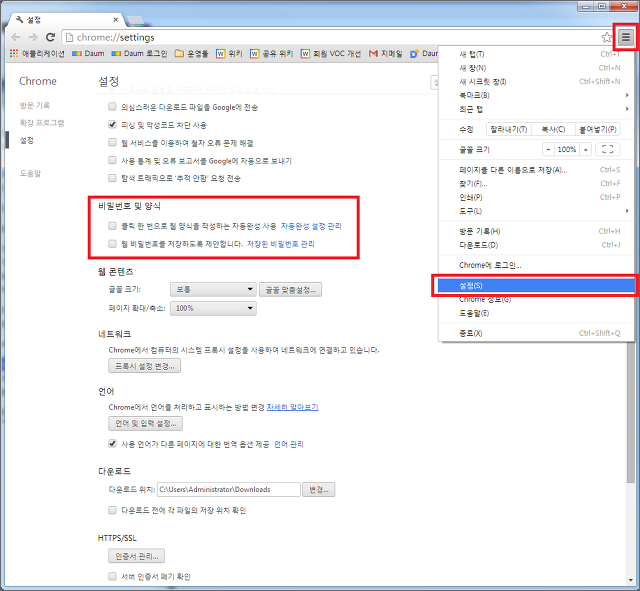Open the 회원 VOC 개선 bookmark
The width and height of the screenshot is (640, 591).
(331, 53)
